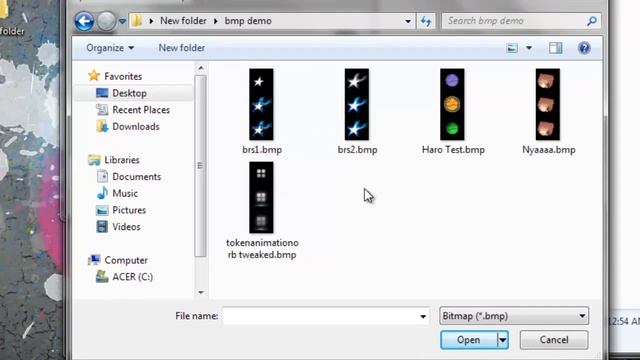Viewport: 640px width, 360px height.
Task: Click the 'brs2.bmp' file name label
Action: tap(358, 150)
